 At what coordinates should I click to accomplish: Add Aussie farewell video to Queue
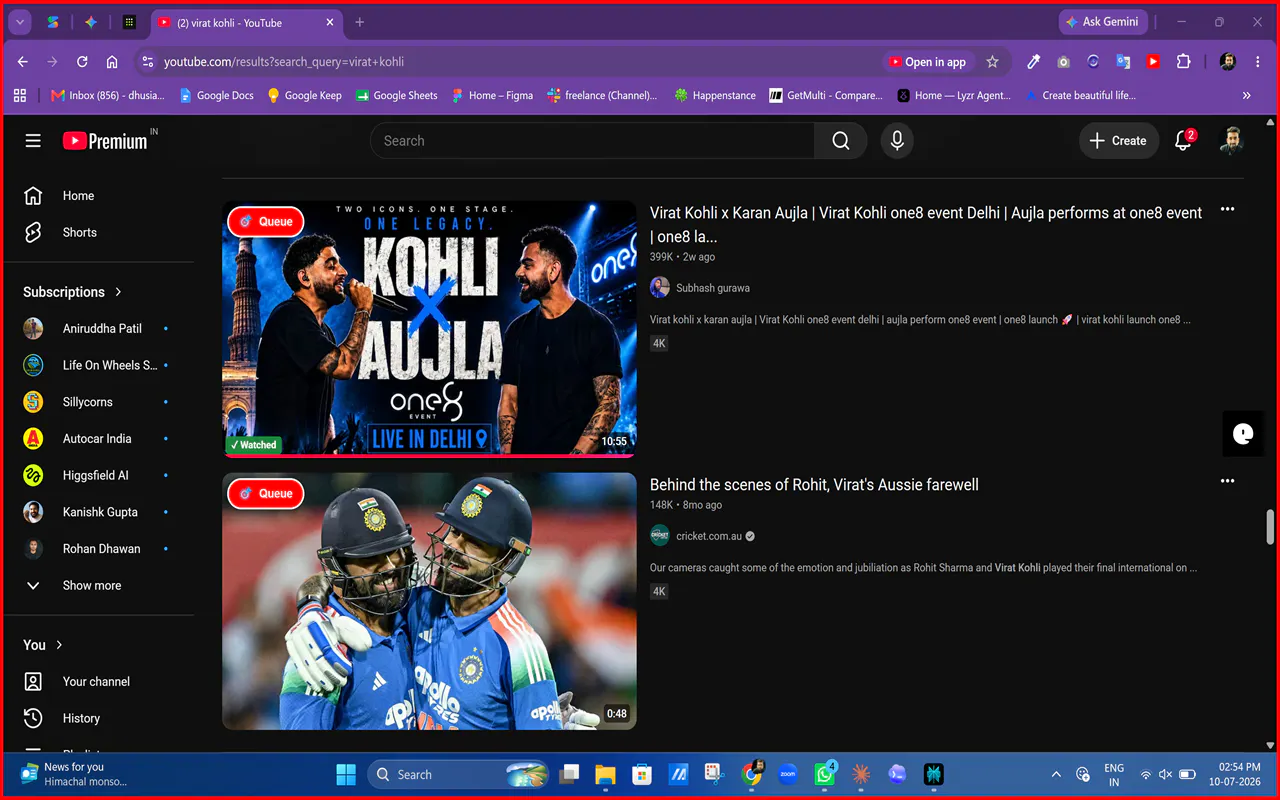click(266, 494)
